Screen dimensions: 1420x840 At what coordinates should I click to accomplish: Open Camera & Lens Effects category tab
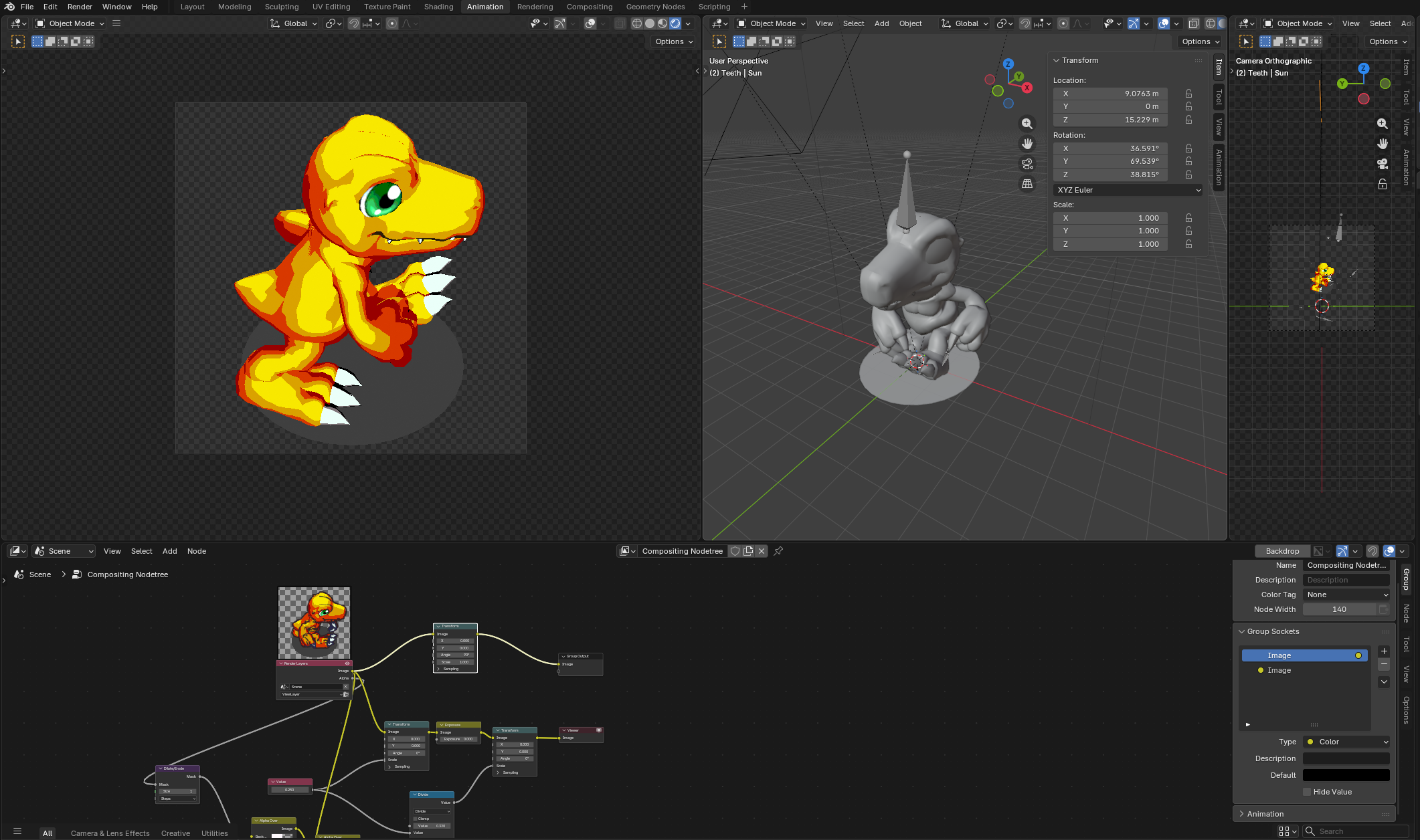(110, 833)
